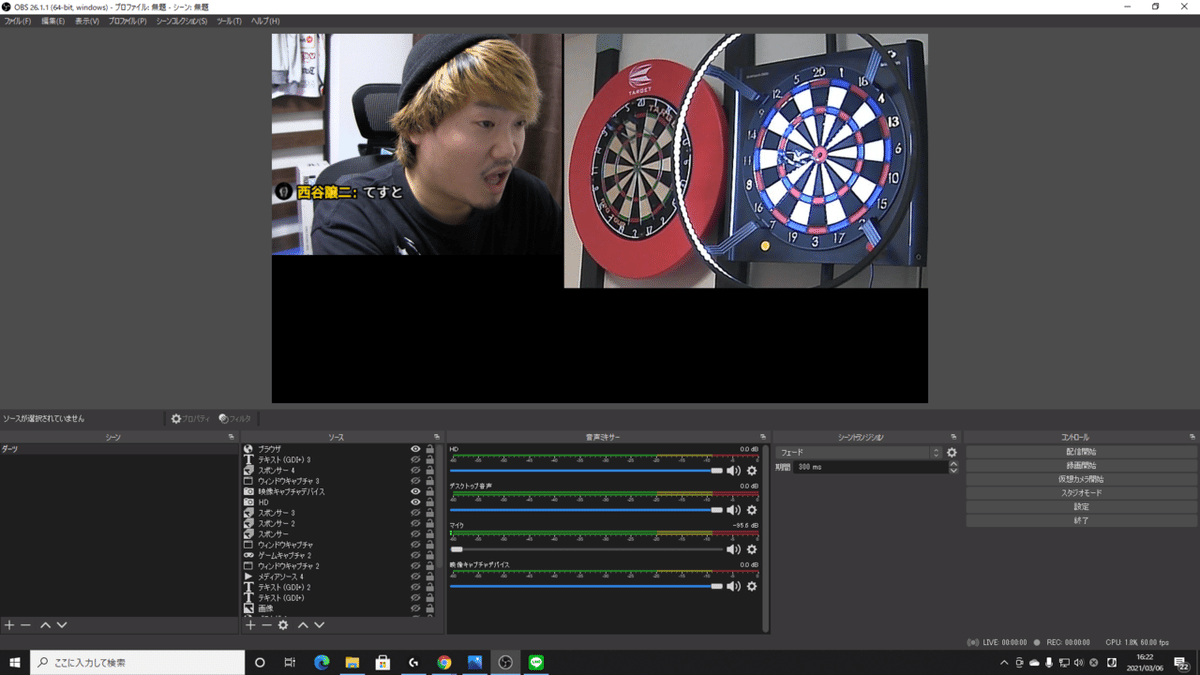
Task: Open Microsoft Edge from the taskbar
Action: [x=321, y=662]
